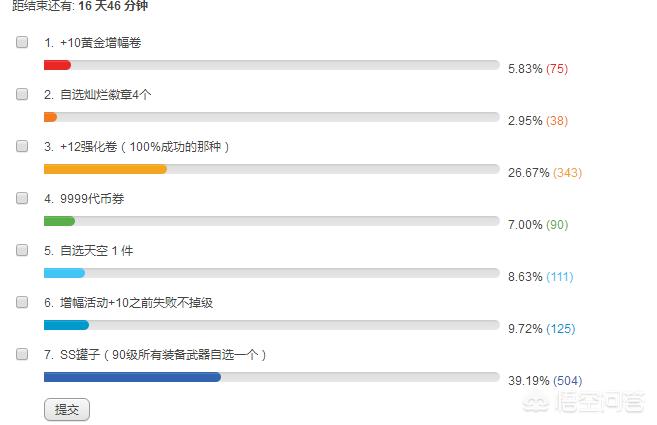
Task: Check the 自选天空1件 option
Action: [22, 250]
